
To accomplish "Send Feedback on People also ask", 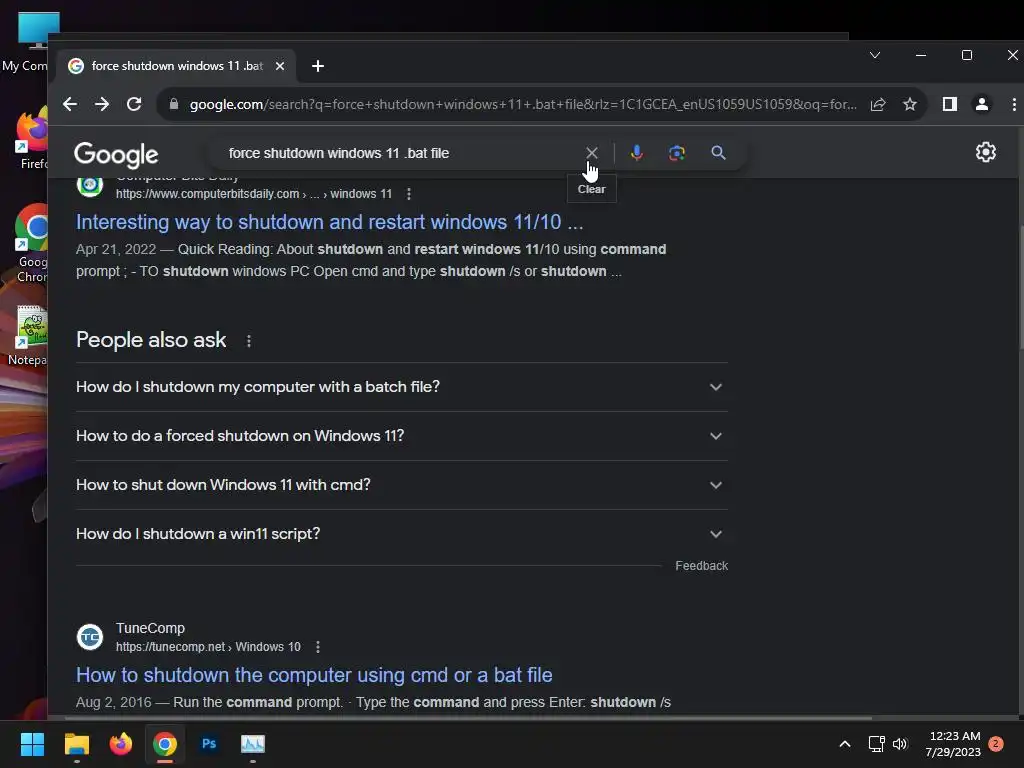I will point(701,566).
